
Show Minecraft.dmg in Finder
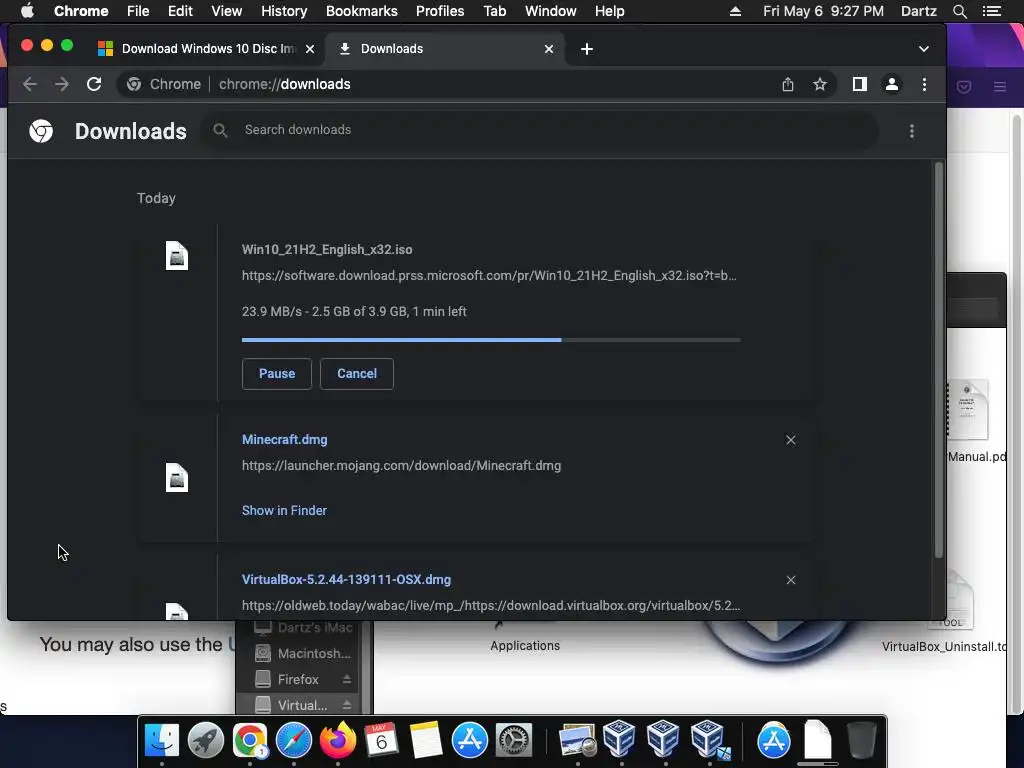tap(284, 511)
